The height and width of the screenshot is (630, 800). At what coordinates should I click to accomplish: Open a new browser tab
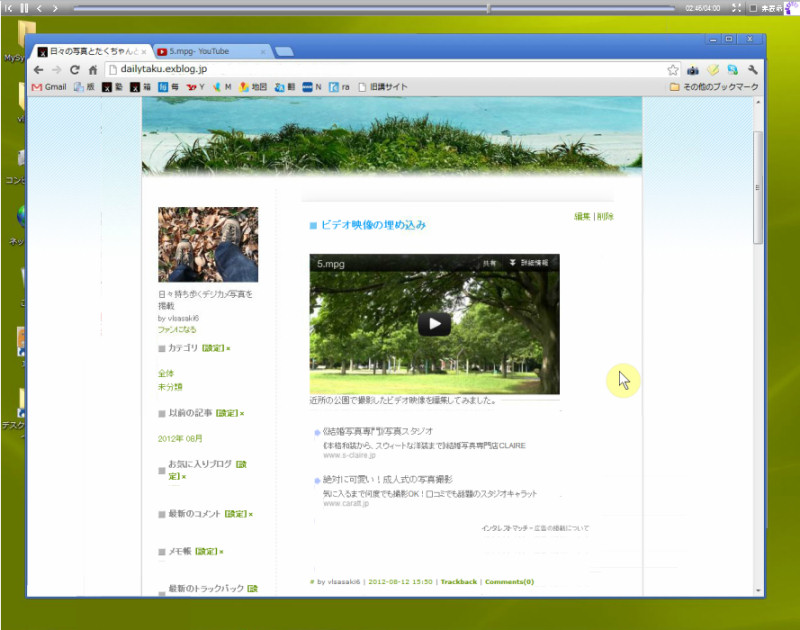coord(284,52)
